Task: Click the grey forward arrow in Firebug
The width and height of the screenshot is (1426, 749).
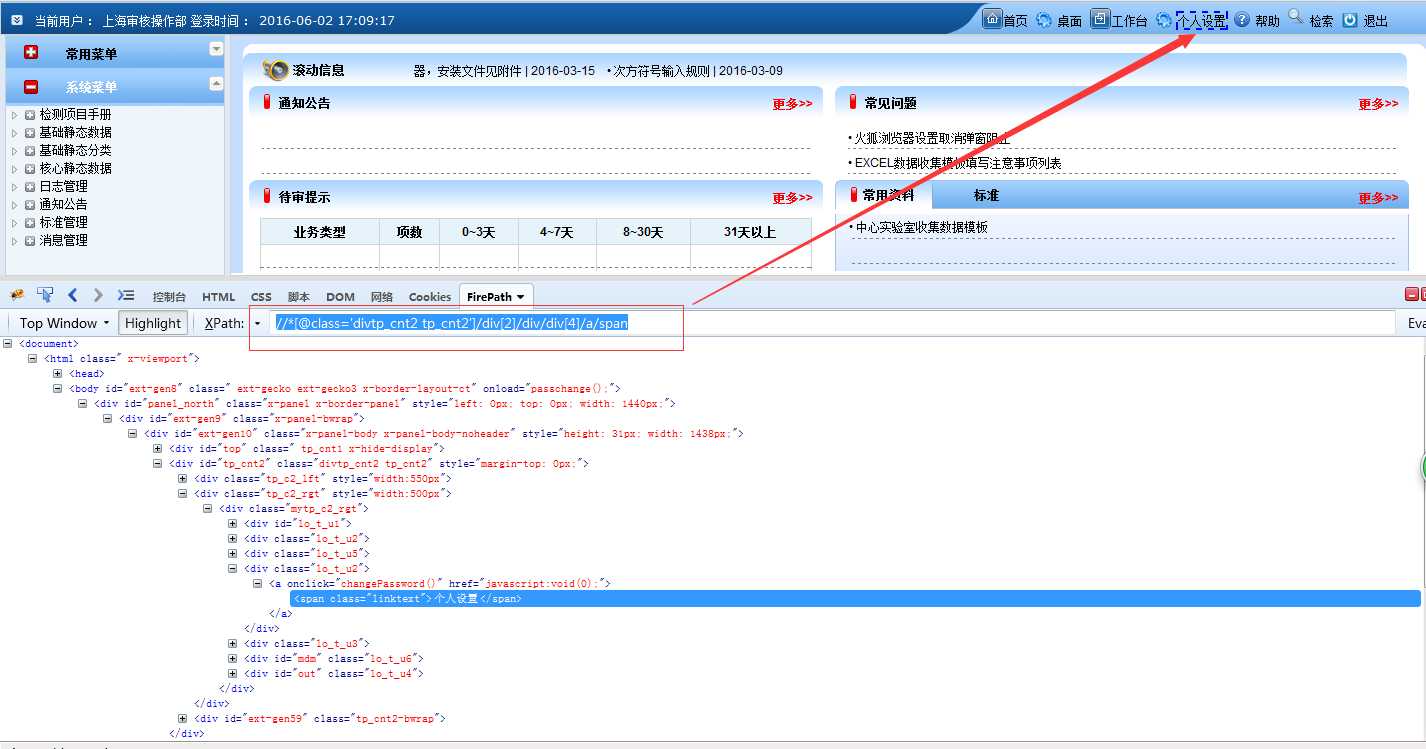Action: (98, 295)
